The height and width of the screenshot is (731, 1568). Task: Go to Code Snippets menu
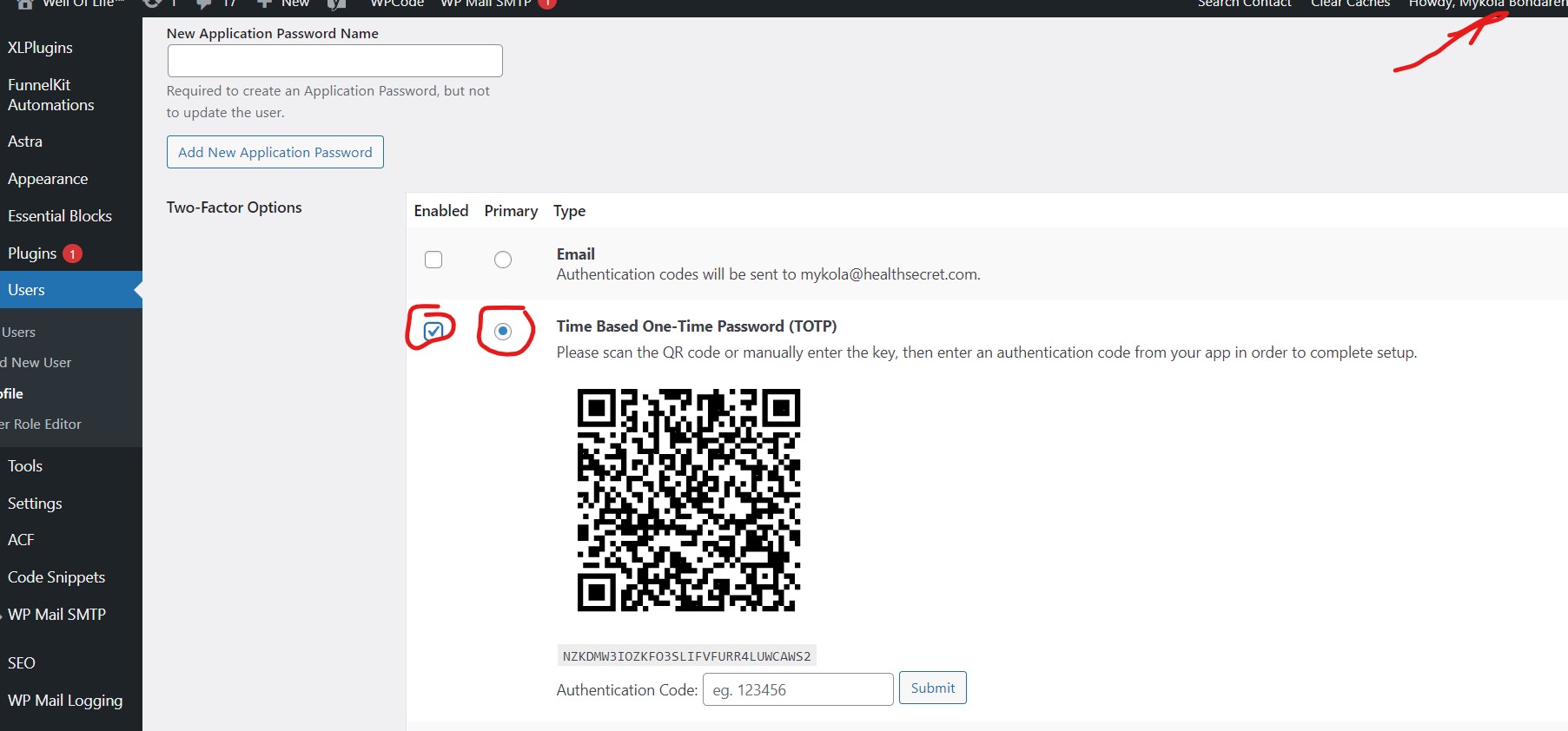point(56,577)
